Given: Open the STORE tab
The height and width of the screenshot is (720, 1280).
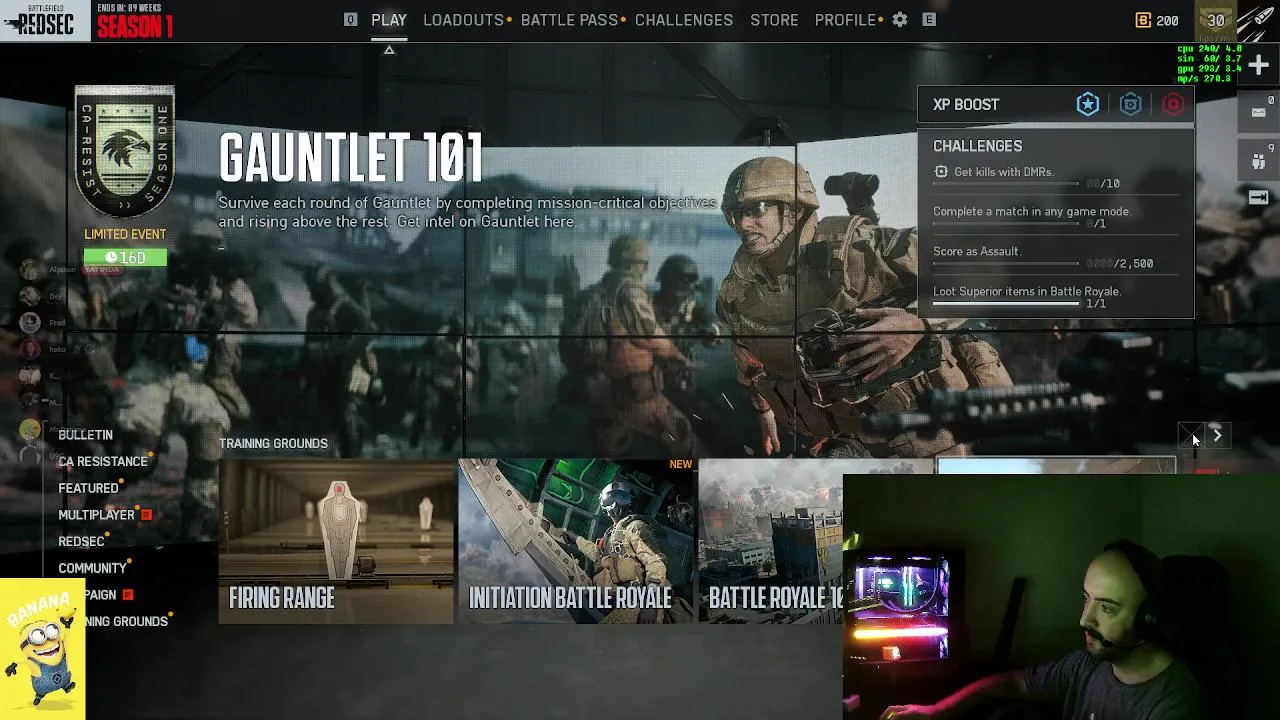Looking at the screenshot, I should [x=774, y=20].
